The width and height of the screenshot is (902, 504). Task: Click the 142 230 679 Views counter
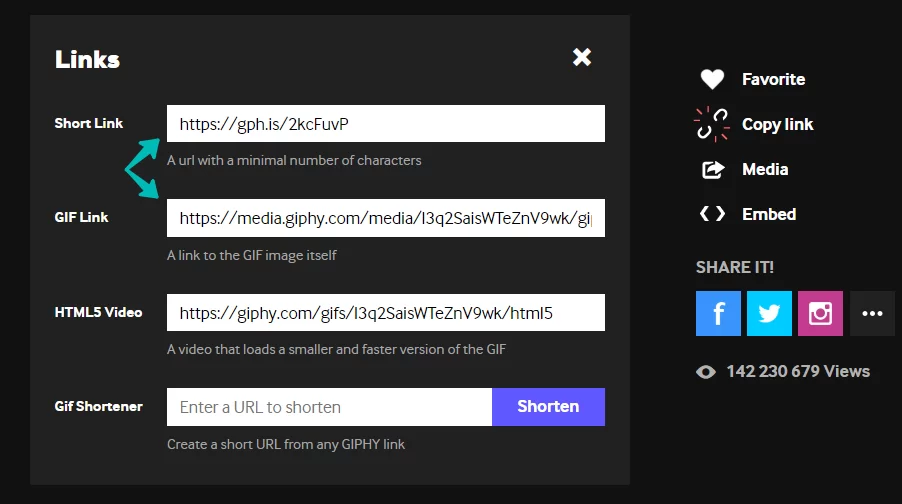click(798, 372)
